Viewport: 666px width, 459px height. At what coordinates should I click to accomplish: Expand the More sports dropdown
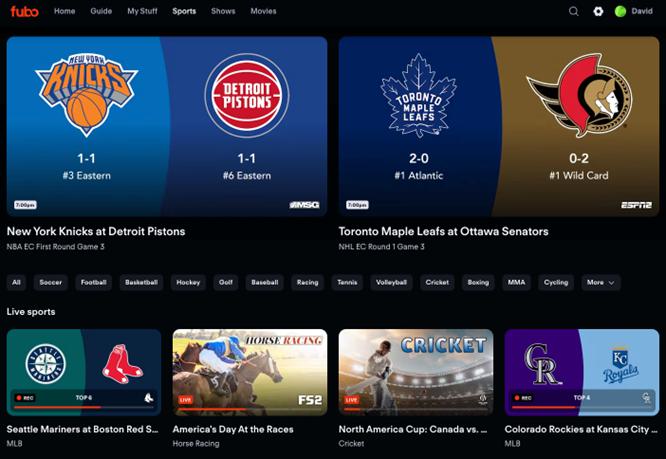(x=601, y=282)
